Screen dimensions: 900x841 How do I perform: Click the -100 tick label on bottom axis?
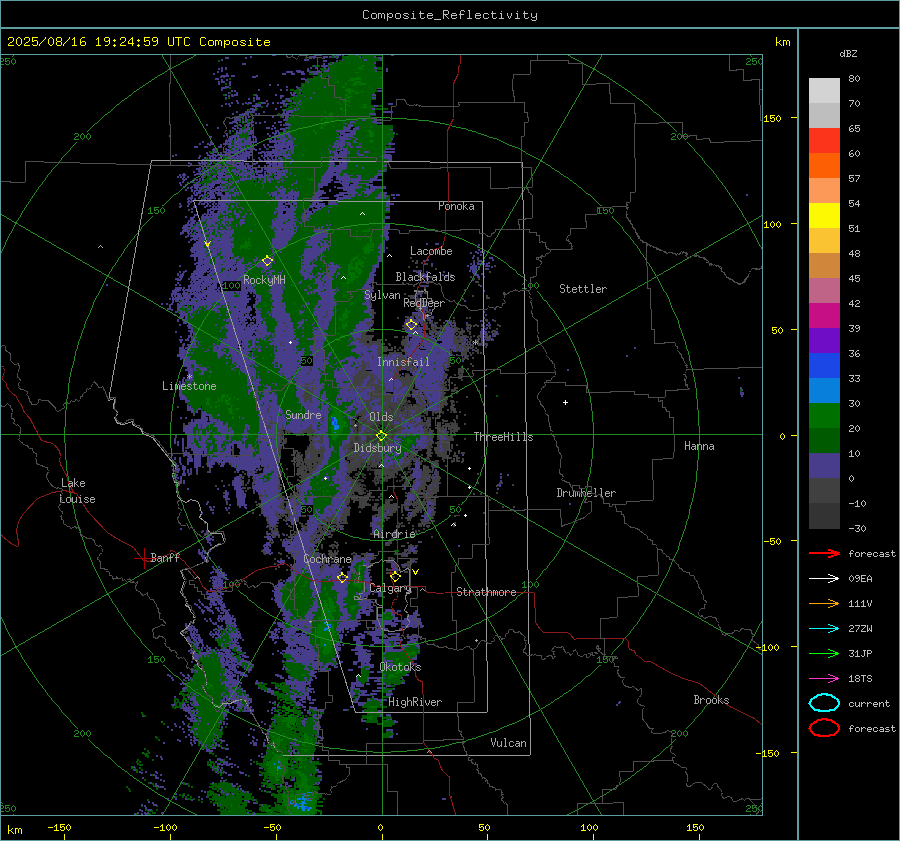pyautogui.click(x=165, y=827)
